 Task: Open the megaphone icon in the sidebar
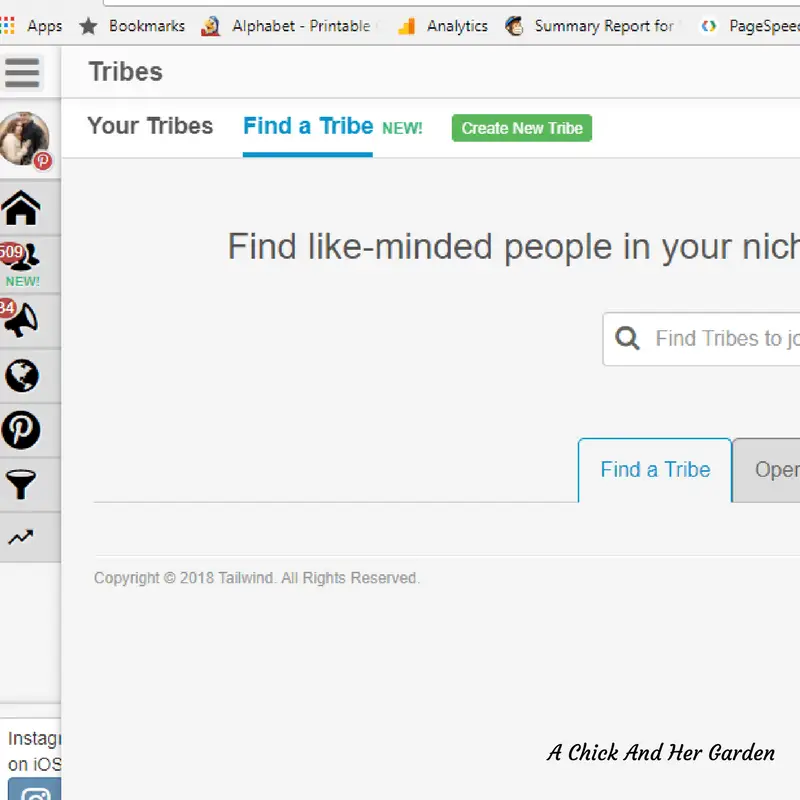tap(20, 320)
